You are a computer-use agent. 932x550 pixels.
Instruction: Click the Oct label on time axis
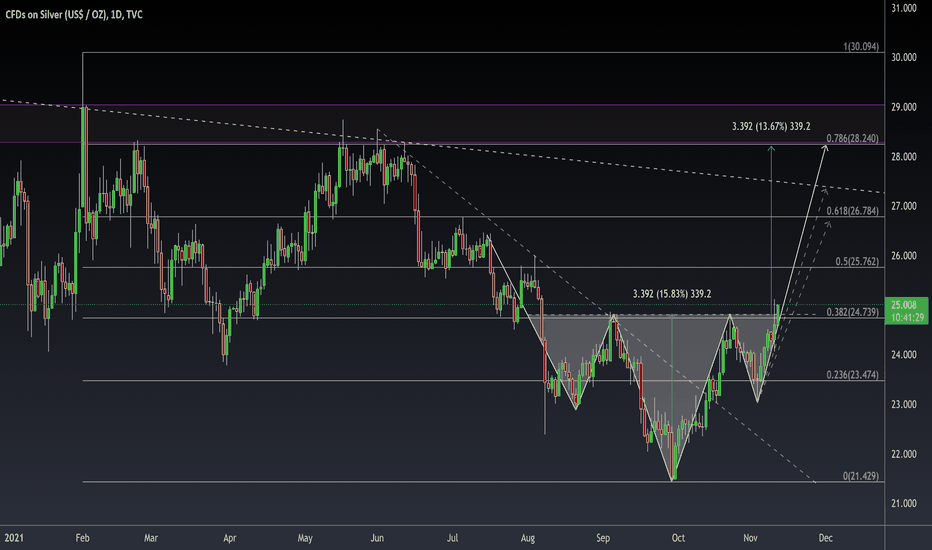click(678, 538)
